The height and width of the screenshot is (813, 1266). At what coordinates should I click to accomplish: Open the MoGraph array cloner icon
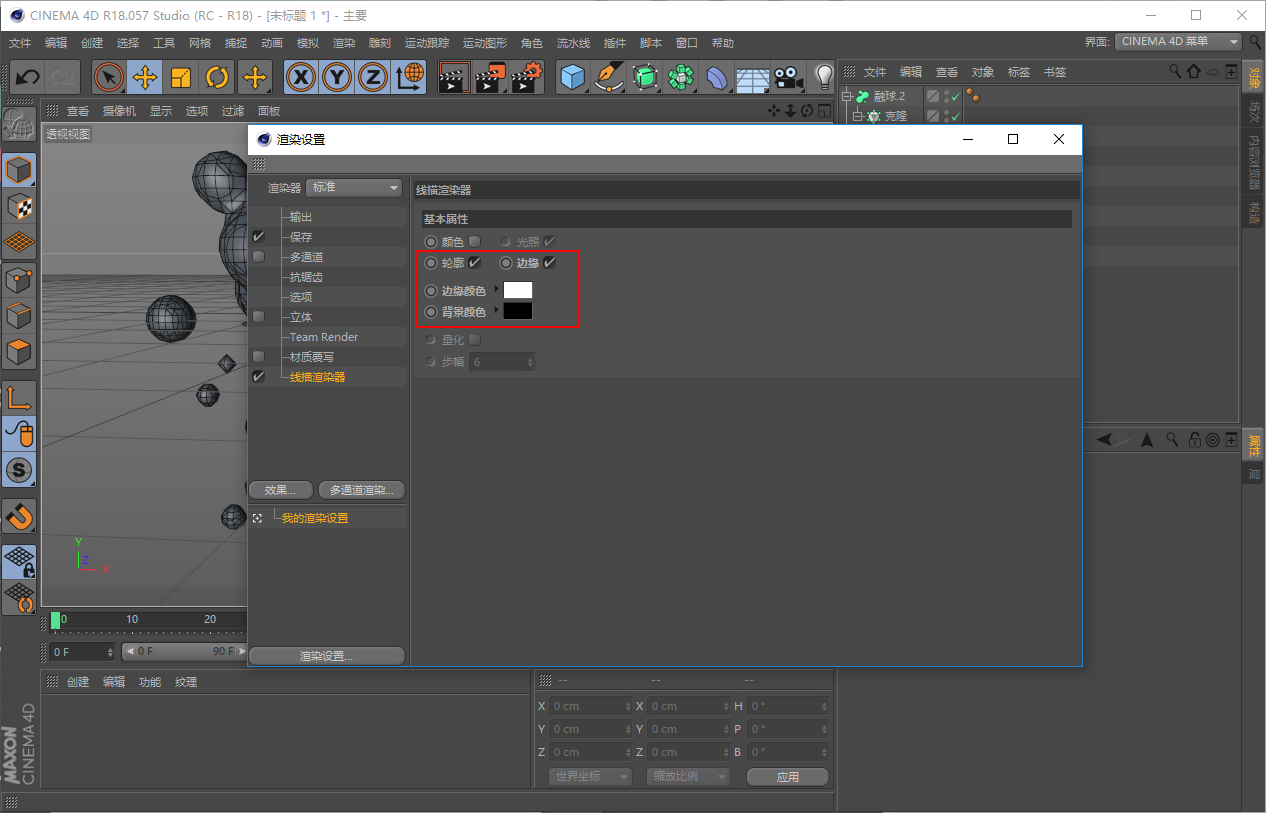[682, 77]
